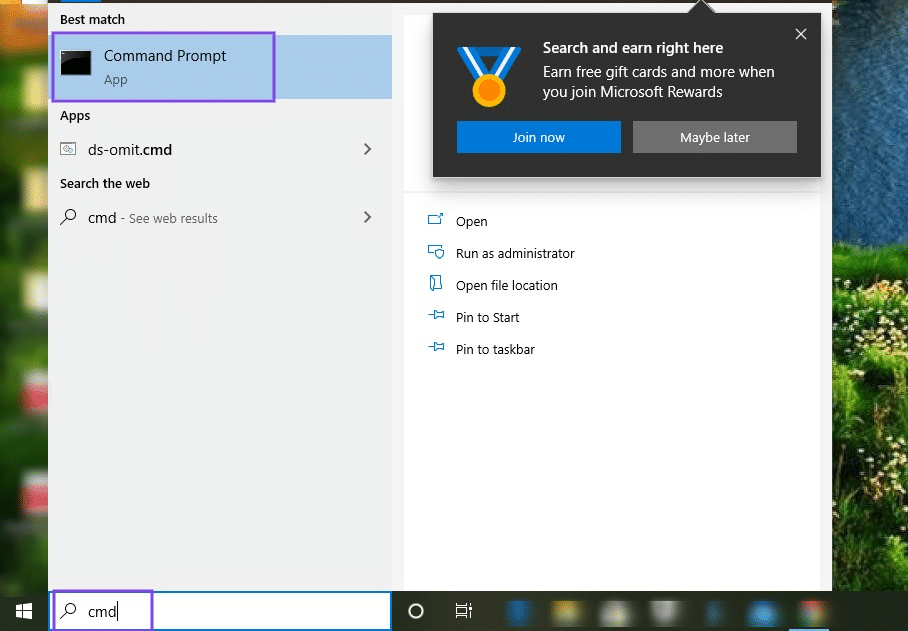The image size is (908, 631).
Task: Launch Command Prompt from Best match
Action: 163,66
